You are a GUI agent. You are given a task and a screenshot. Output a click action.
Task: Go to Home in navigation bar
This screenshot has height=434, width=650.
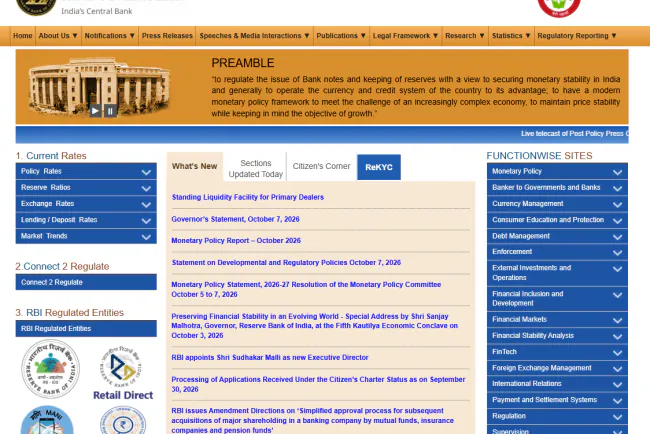[x=23, y=36]
